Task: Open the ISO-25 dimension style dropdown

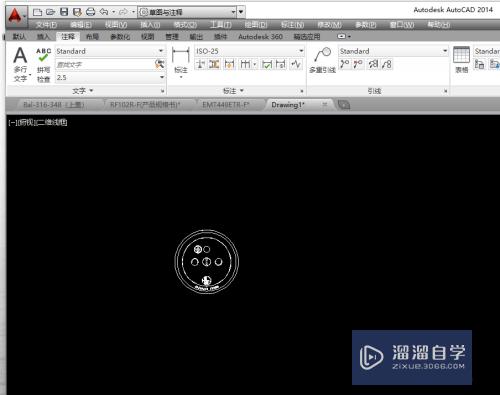Action: [249, 51]
